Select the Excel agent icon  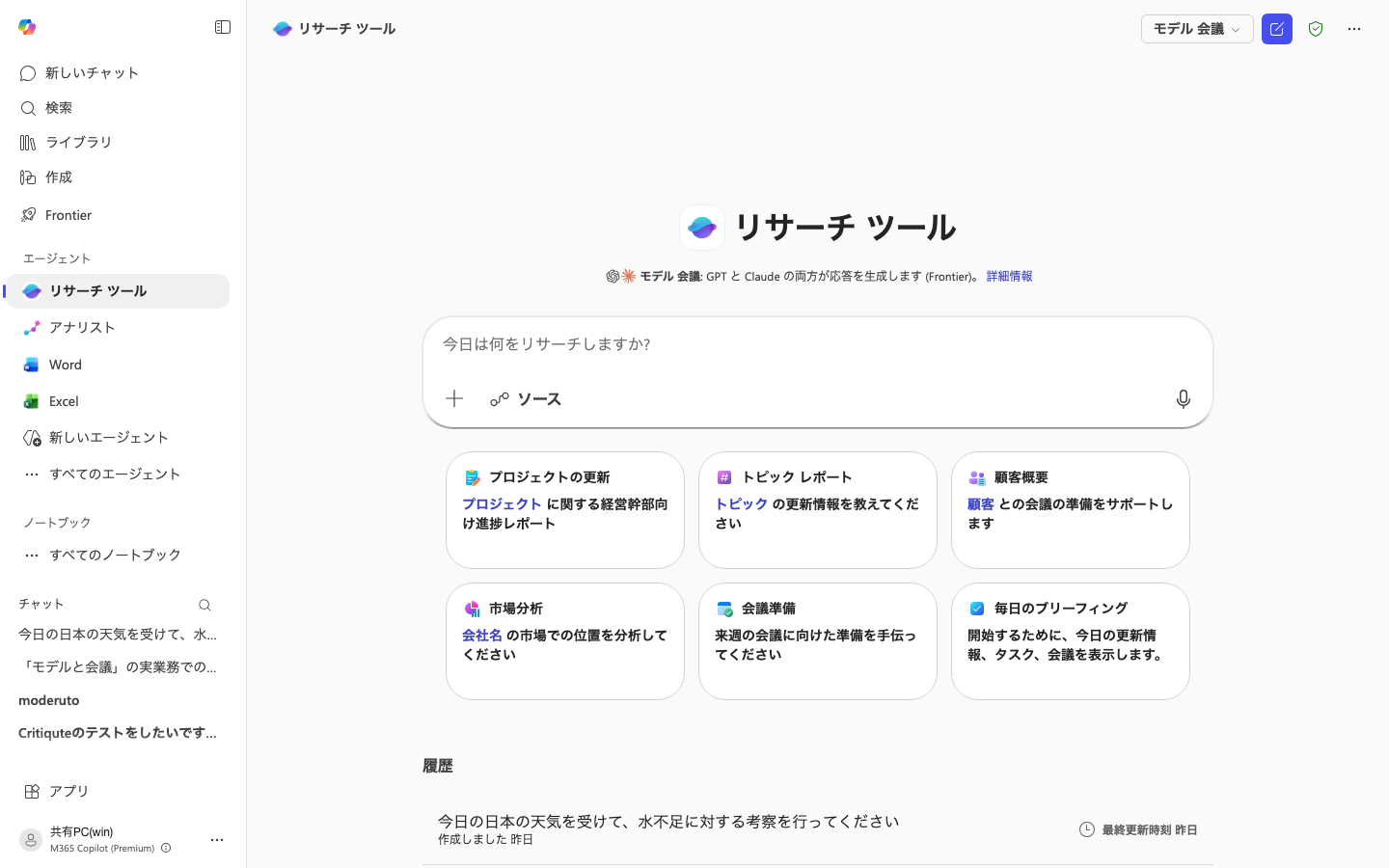click(x=32, y=400)
